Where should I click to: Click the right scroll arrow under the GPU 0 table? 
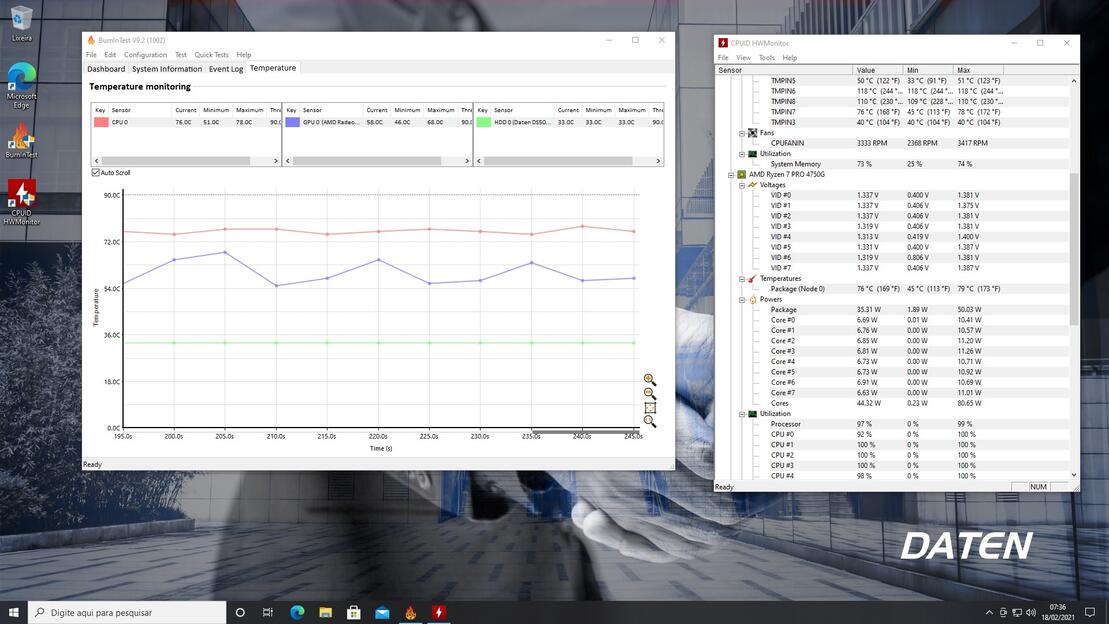(x=467, y=161)
